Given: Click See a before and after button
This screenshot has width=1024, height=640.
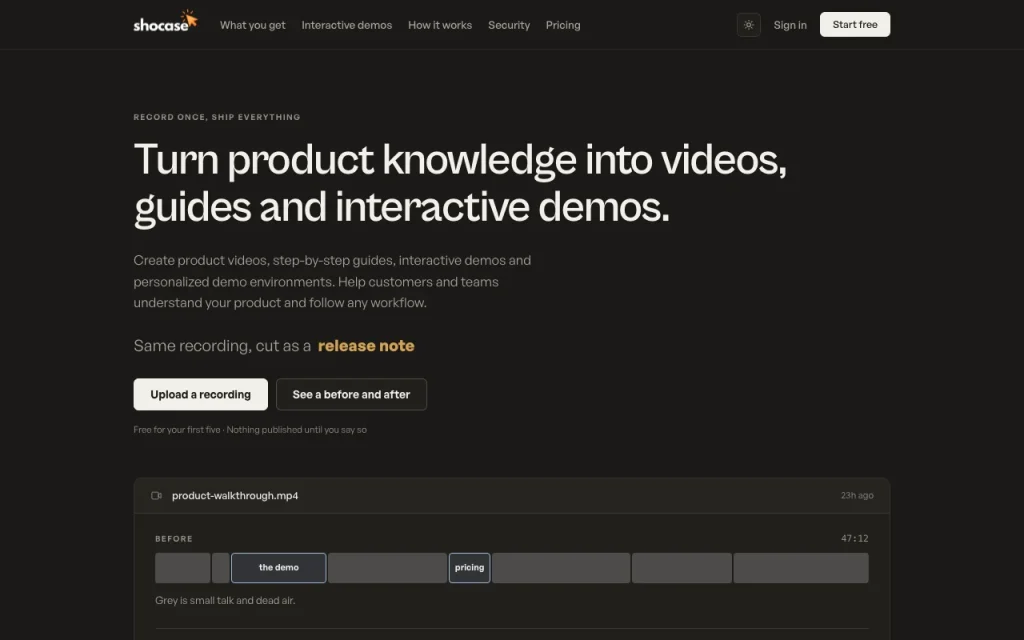Looking at the screenshot, I should point(351,394).
